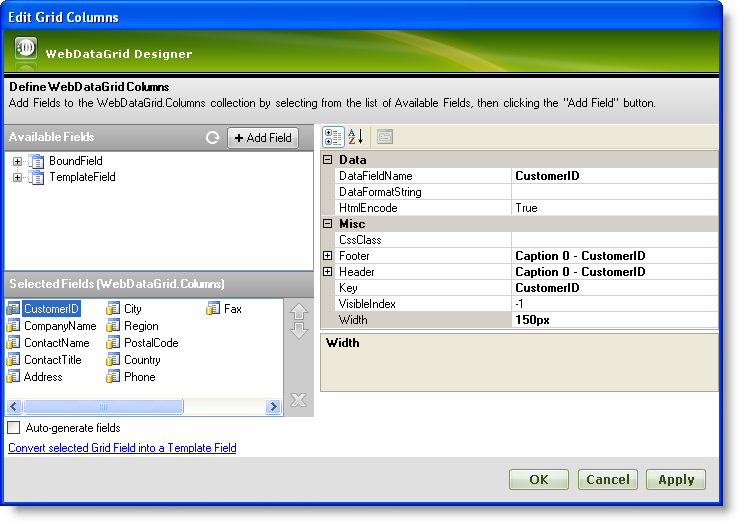Convert selected Grid Field into Template Field link
The width and height of the screenshot is (739, 522).
click(x=122, y=448)
